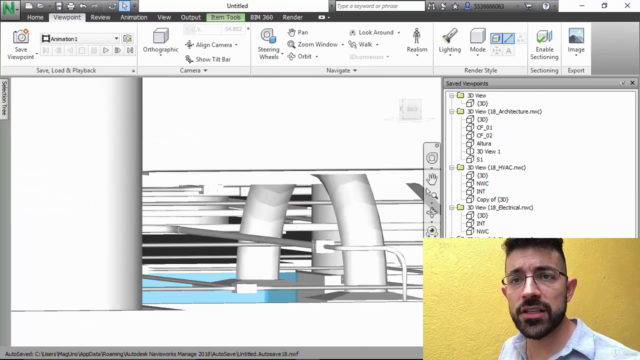Click the edit animation icon beside Animation1

(127, 38)
